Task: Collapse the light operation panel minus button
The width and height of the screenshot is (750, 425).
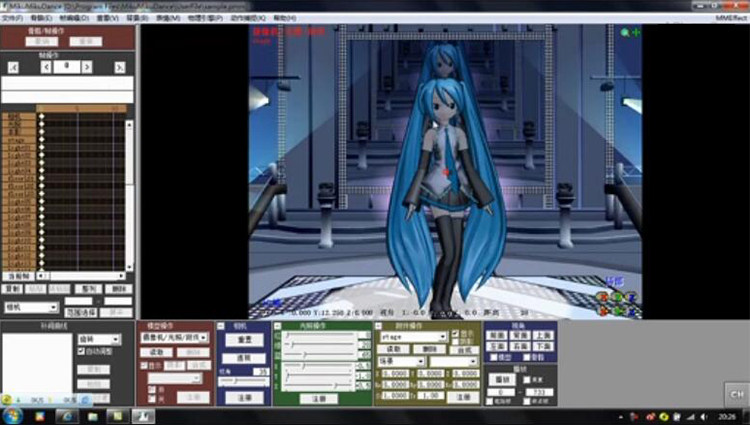Action: pyautogui.click(x=277, y=326)
